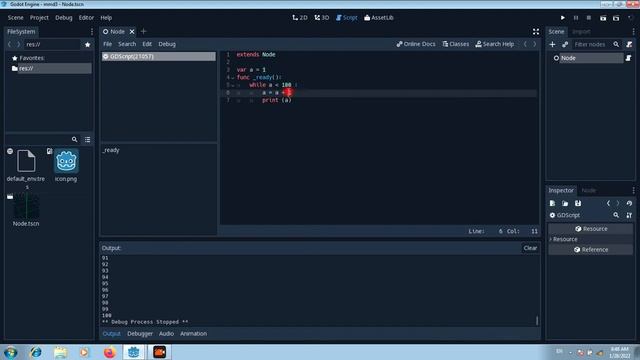Add a new scene tab
The image size is (640, 360).
(x=143, y=31)
